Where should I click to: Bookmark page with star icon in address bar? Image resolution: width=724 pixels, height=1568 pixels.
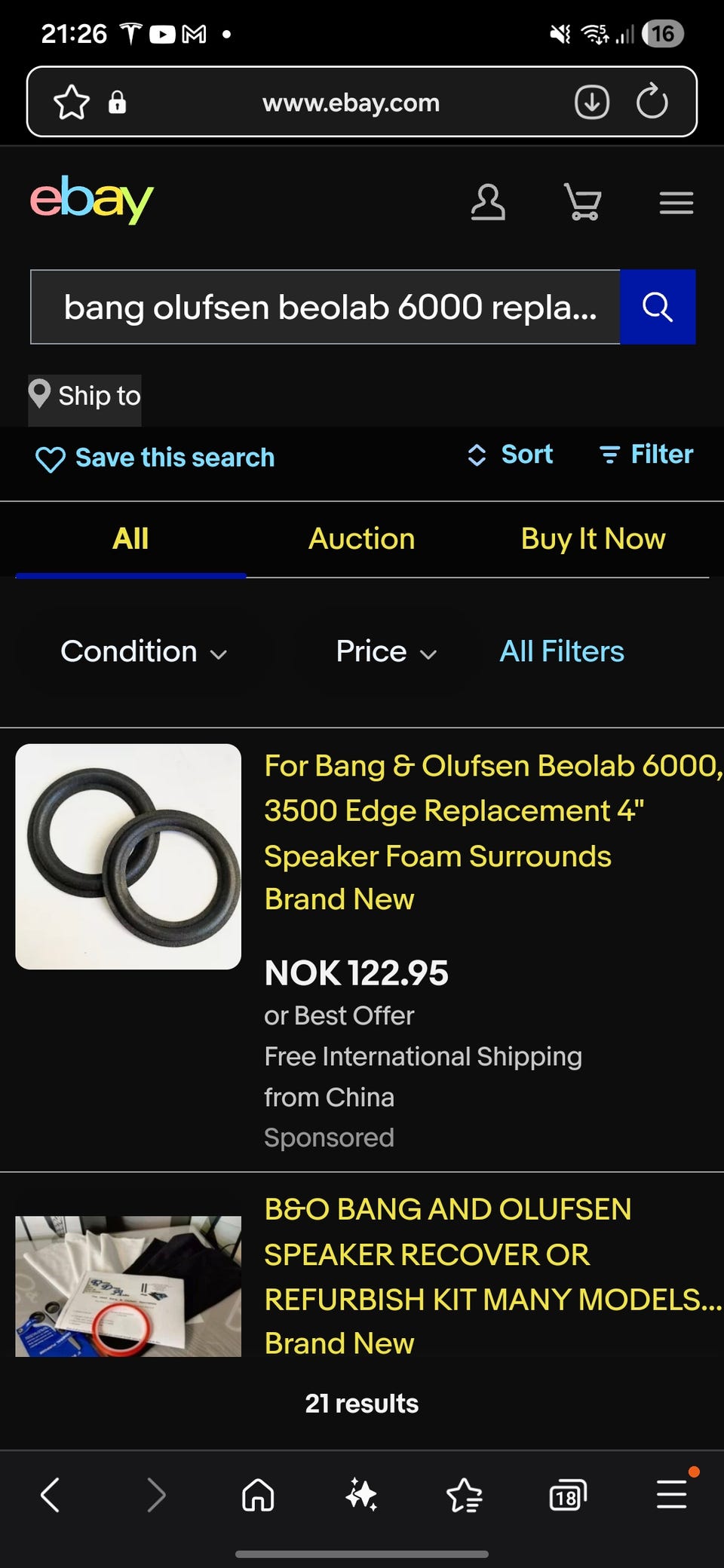72,102
